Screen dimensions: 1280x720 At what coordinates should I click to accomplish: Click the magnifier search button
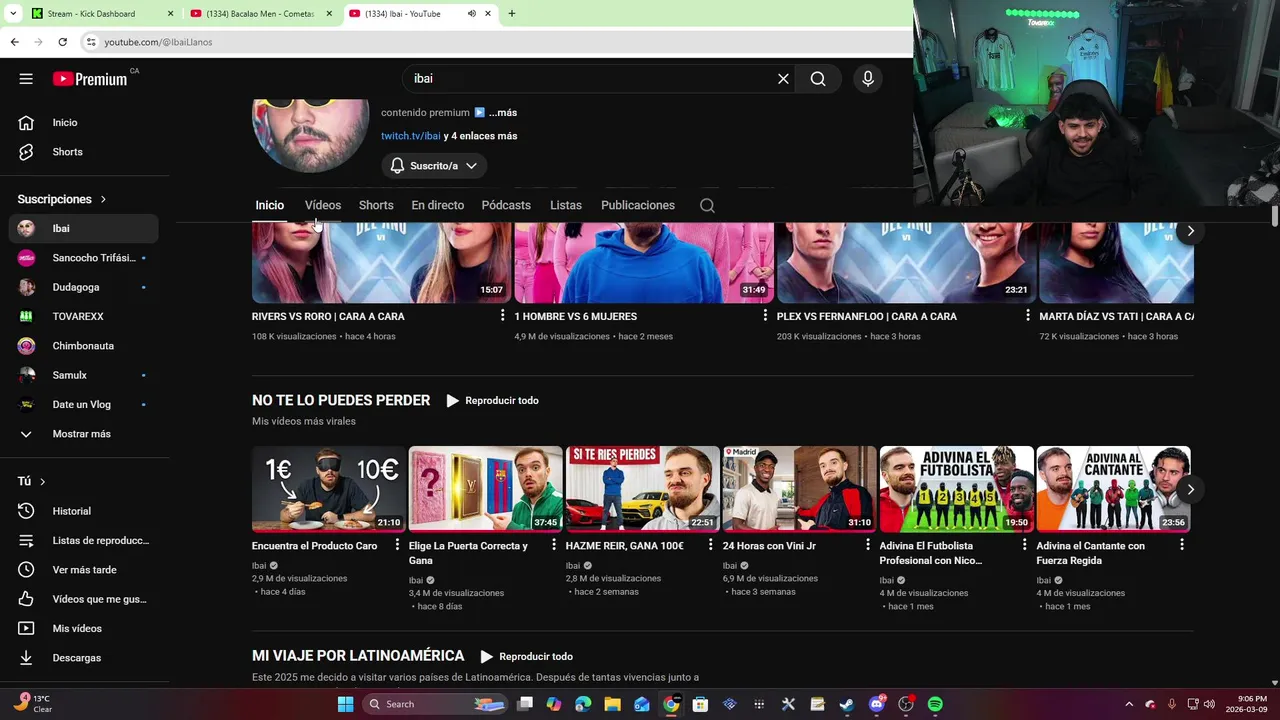818,79
